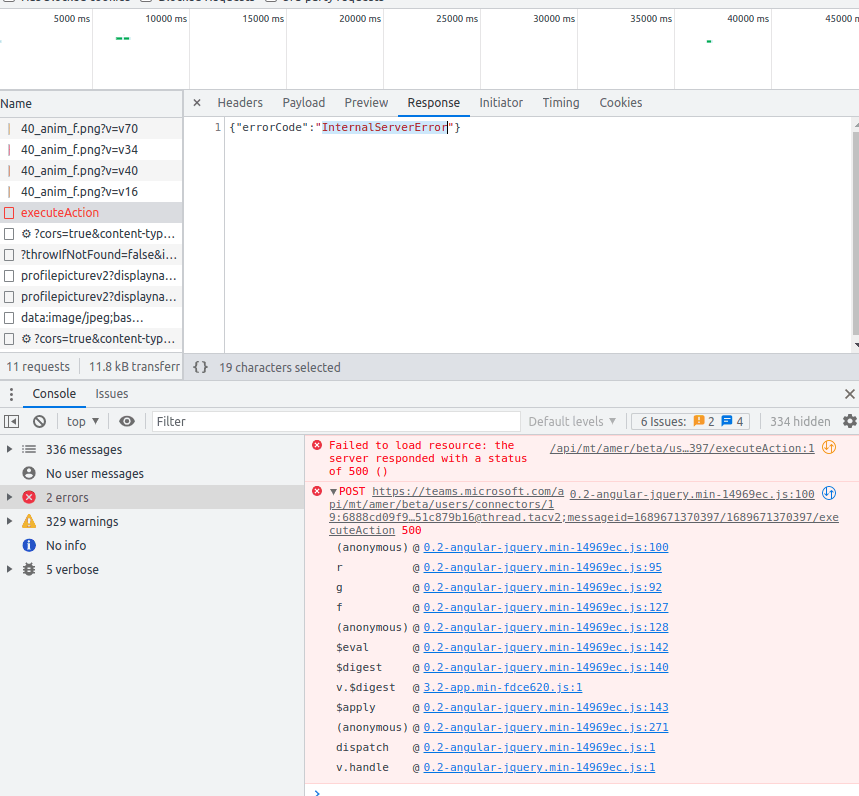Click the InternalServerError response text
Screen dimensions: 859x796
pos(385,127)
